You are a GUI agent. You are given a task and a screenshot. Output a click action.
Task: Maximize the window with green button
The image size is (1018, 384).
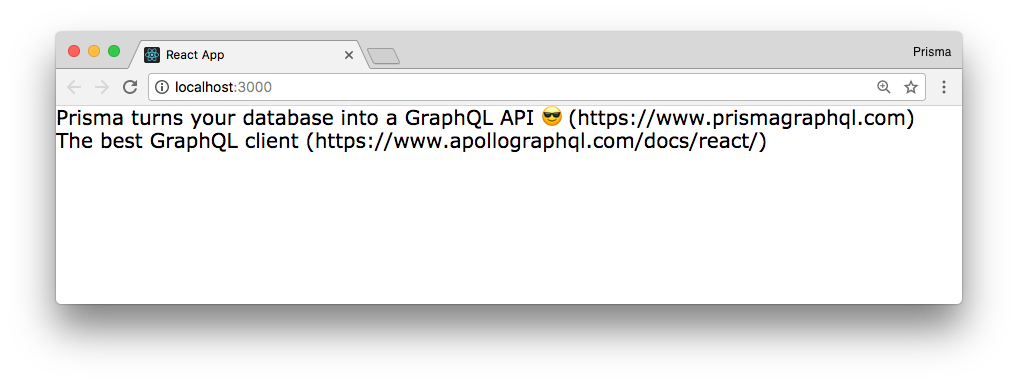[114, 51]
